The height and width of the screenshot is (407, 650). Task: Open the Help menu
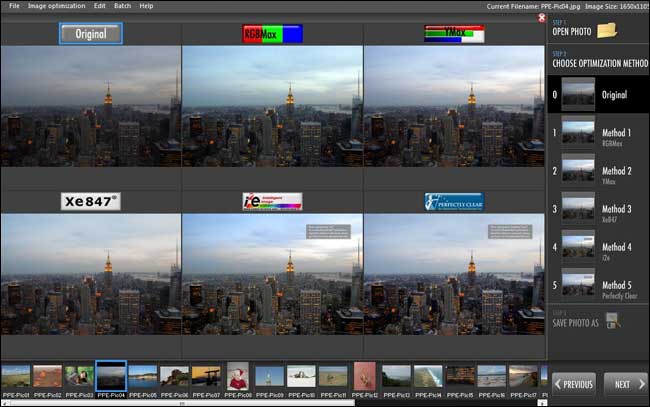pyautogui.click(x=147, y=6)
